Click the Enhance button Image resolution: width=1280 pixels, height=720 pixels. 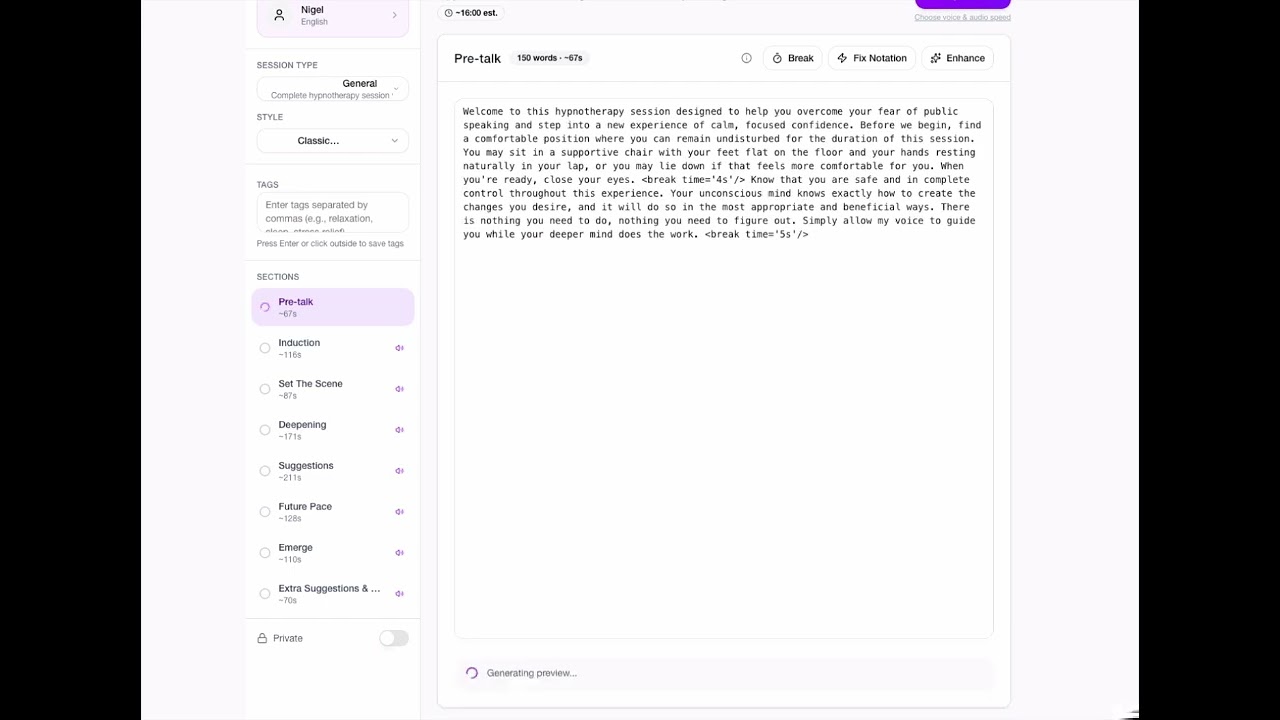point(957,58)
